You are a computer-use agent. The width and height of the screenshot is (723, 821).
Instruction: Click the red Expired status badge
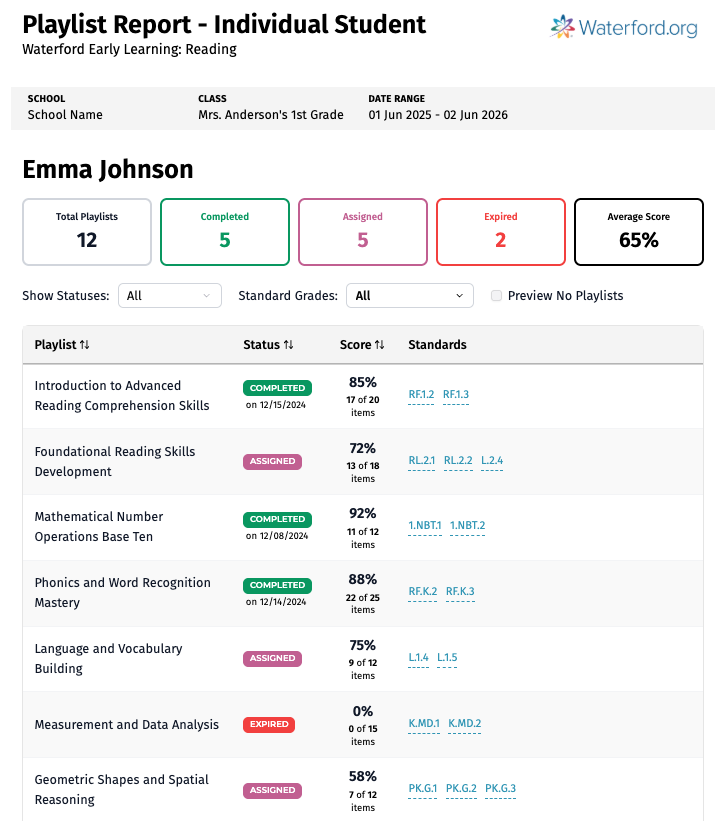[269, 724]
